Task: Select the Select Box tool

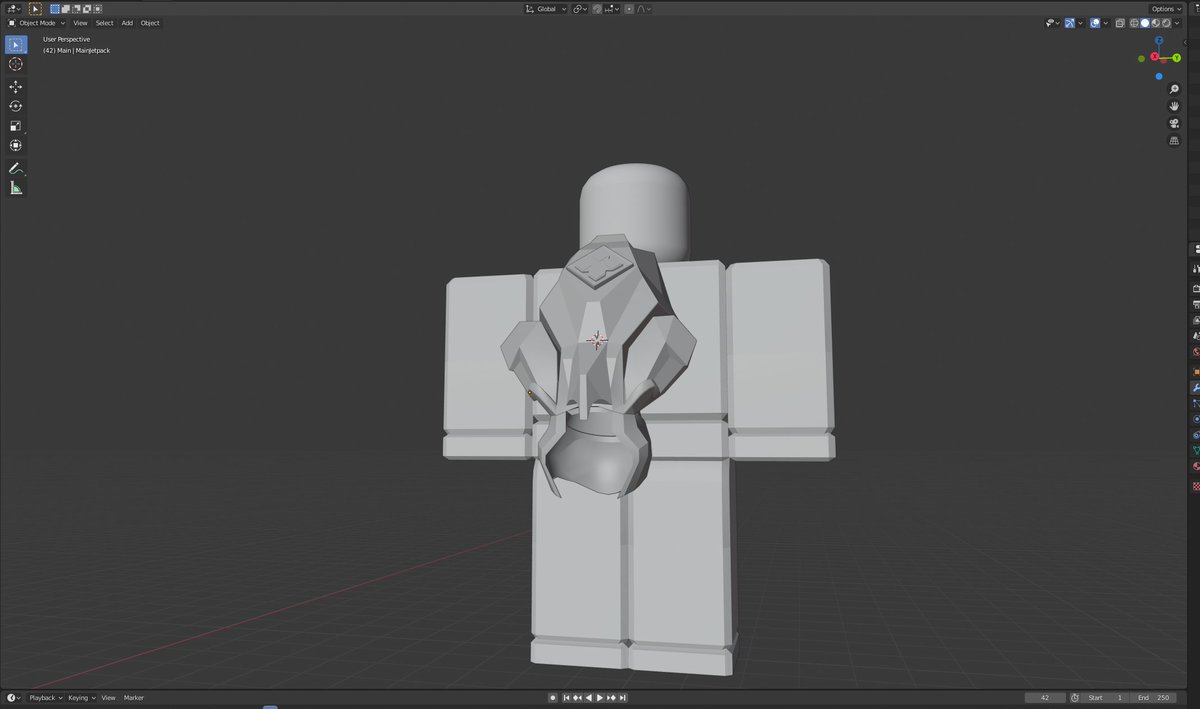Action: pos(16,45)
